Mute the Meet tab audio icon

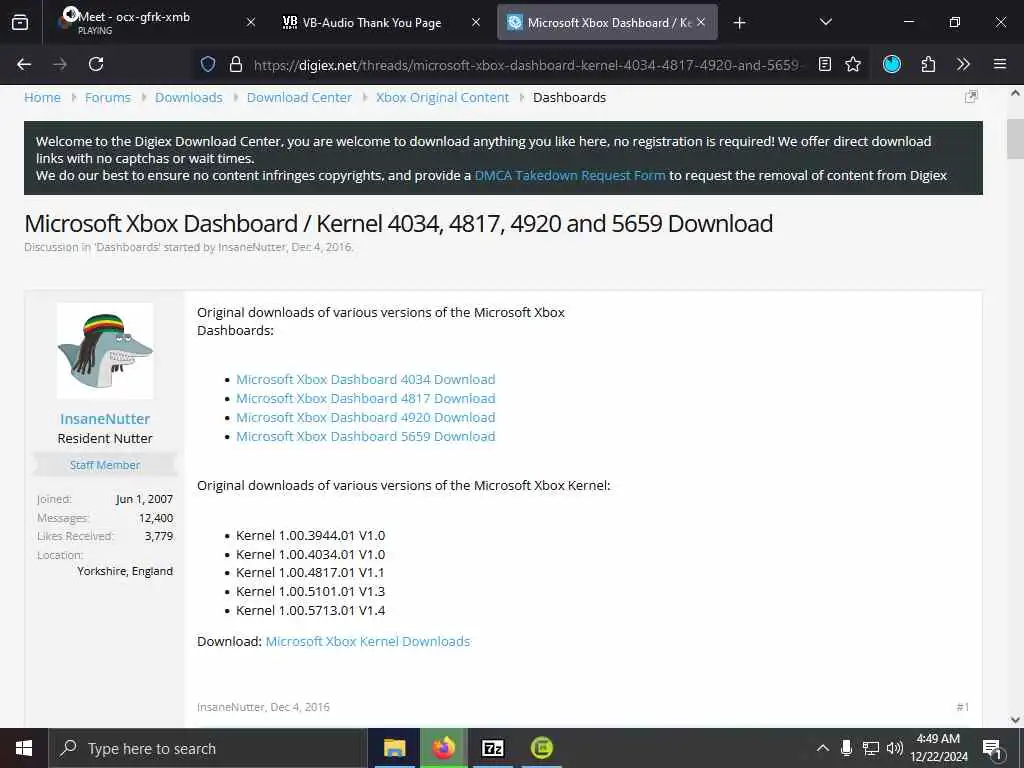(x=70, y=14)
